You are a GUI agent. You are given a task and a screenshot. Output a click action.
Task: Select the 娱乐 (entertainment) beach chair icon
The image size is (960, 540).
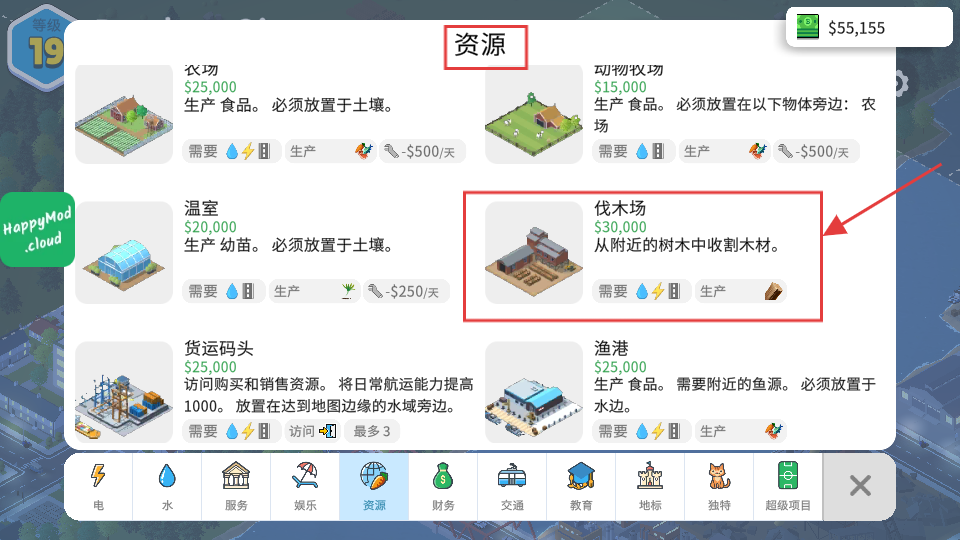305,487
